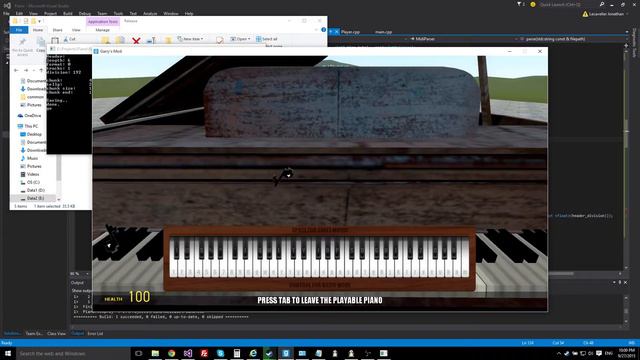Click the blue File tab in File Explorer
This screenshot has height=360, width=640.
[19, 30]
